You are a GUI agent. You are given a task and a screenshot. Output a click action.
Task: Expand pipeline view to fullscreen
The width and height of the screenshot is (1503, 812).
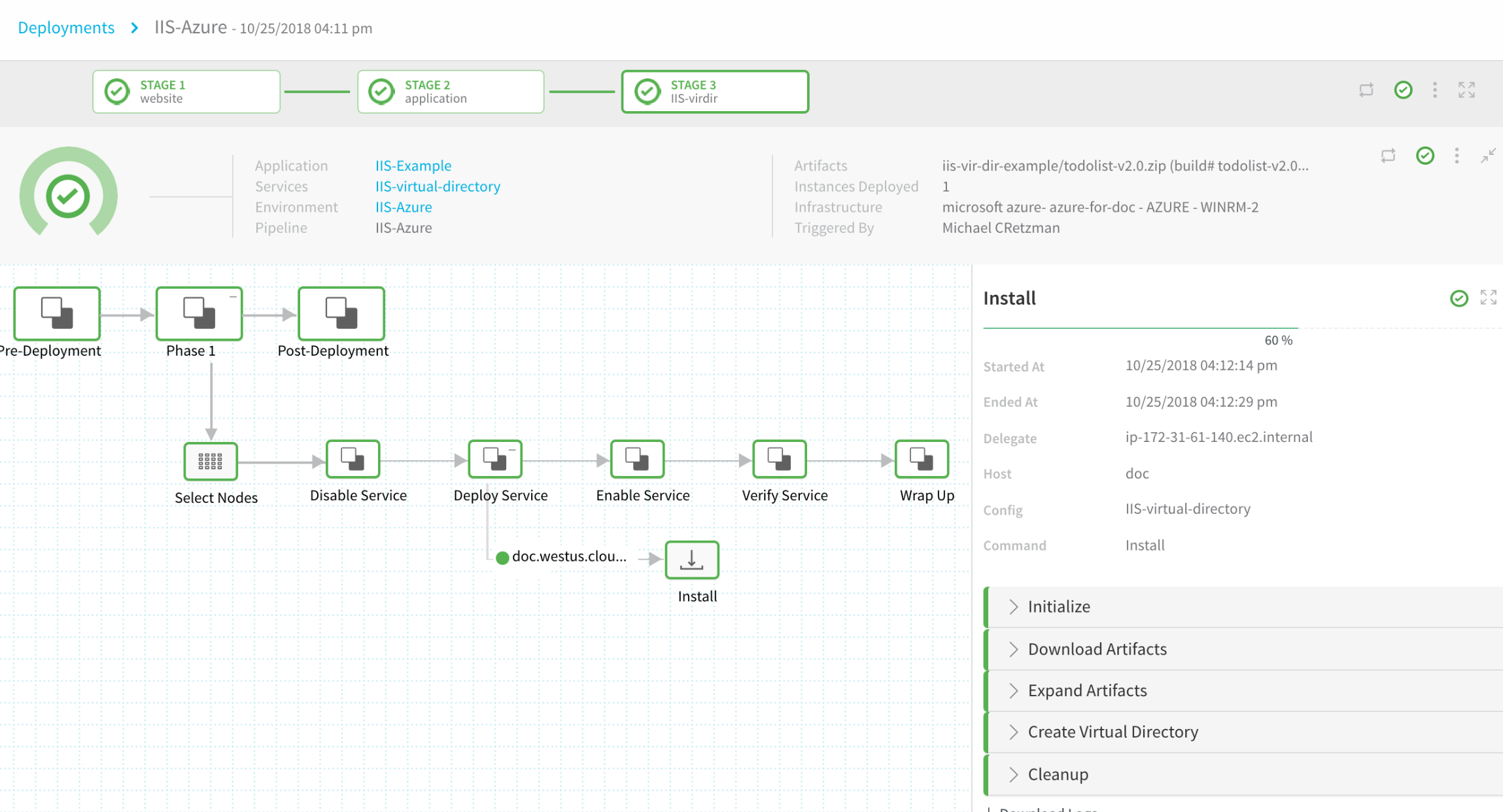tap(1466, 90)
